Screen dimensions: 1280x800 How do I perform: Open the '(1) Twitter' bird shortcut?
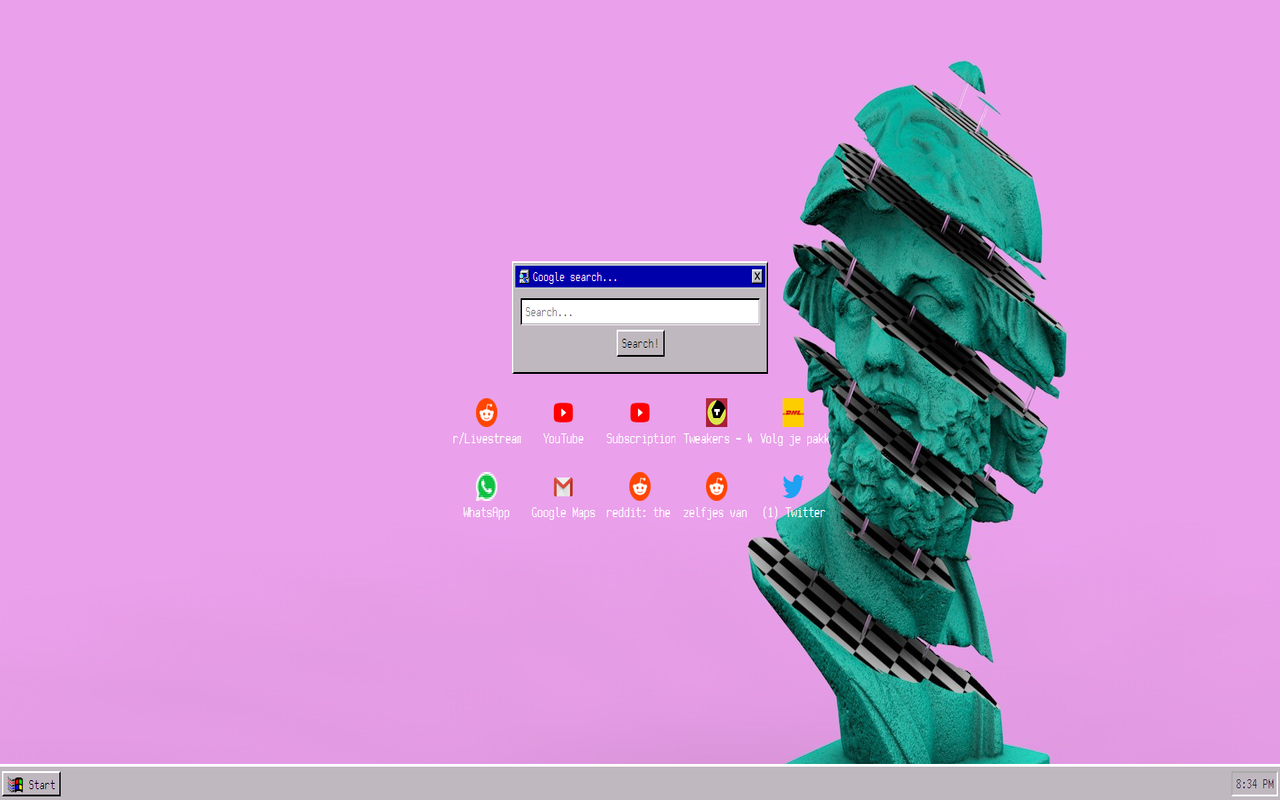click(793, 486)
